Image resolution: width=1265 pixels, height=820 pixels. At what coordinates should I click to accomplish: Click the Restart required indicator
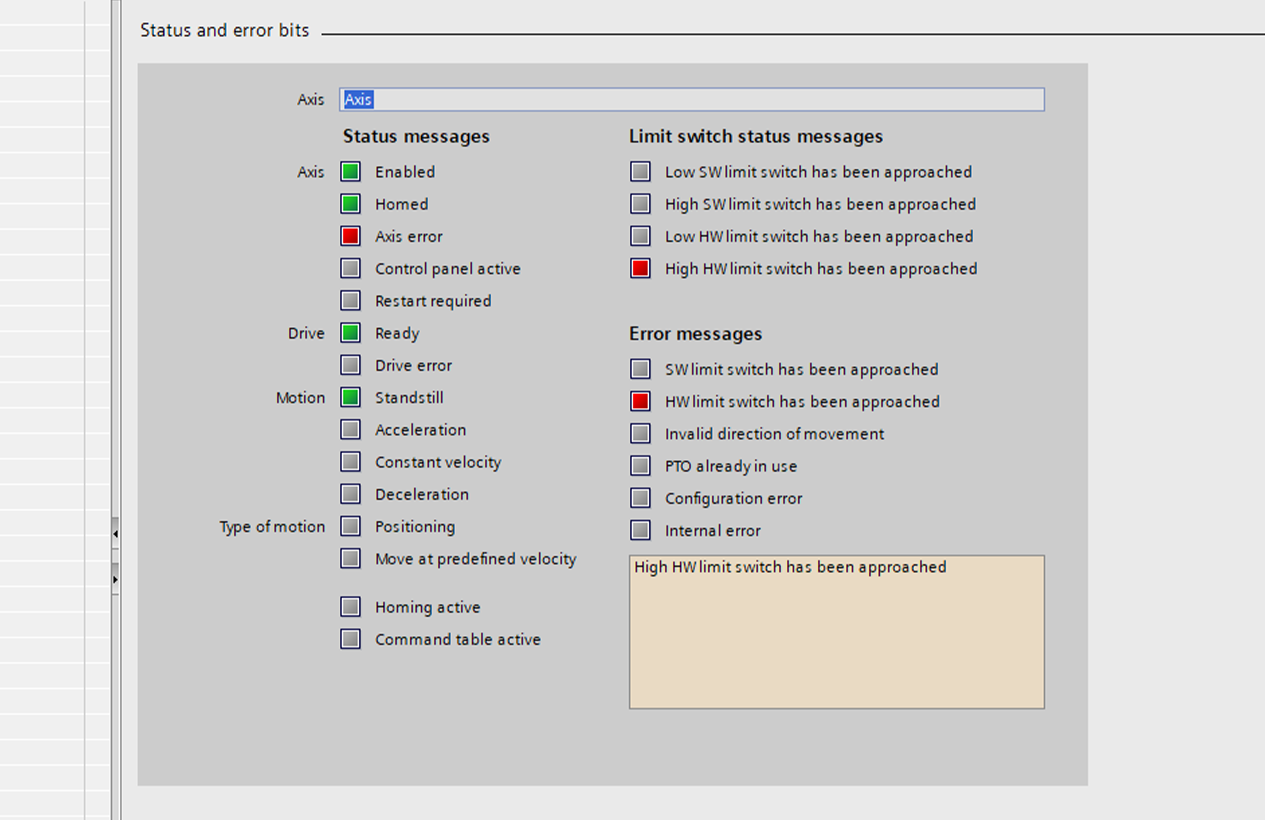pyautogui.click(x=350, y=300)
